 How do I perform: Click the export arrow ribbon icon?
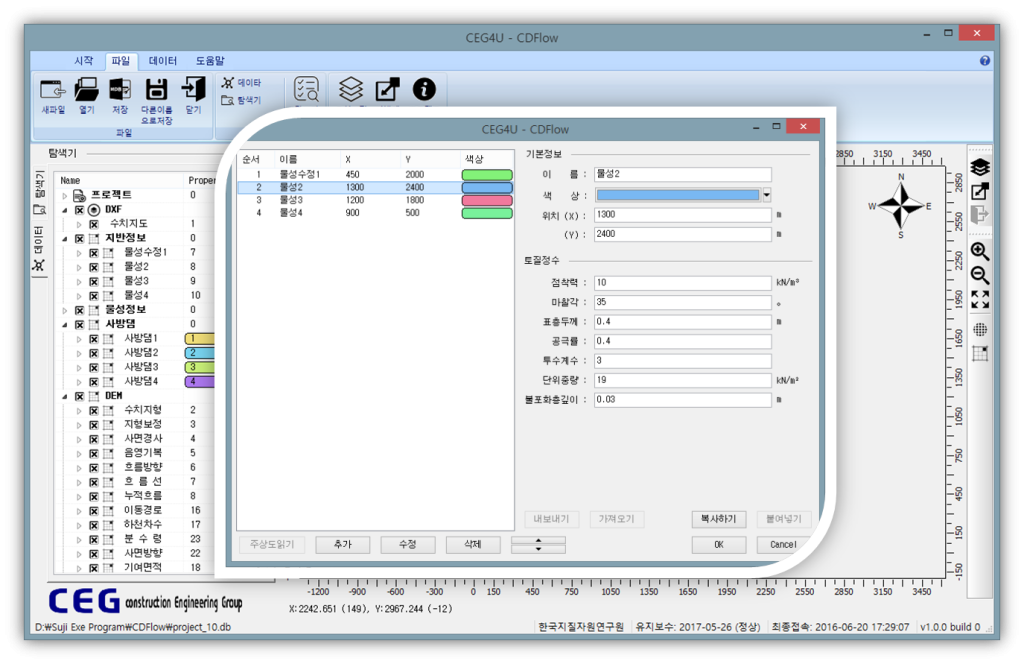pos(387,89)
